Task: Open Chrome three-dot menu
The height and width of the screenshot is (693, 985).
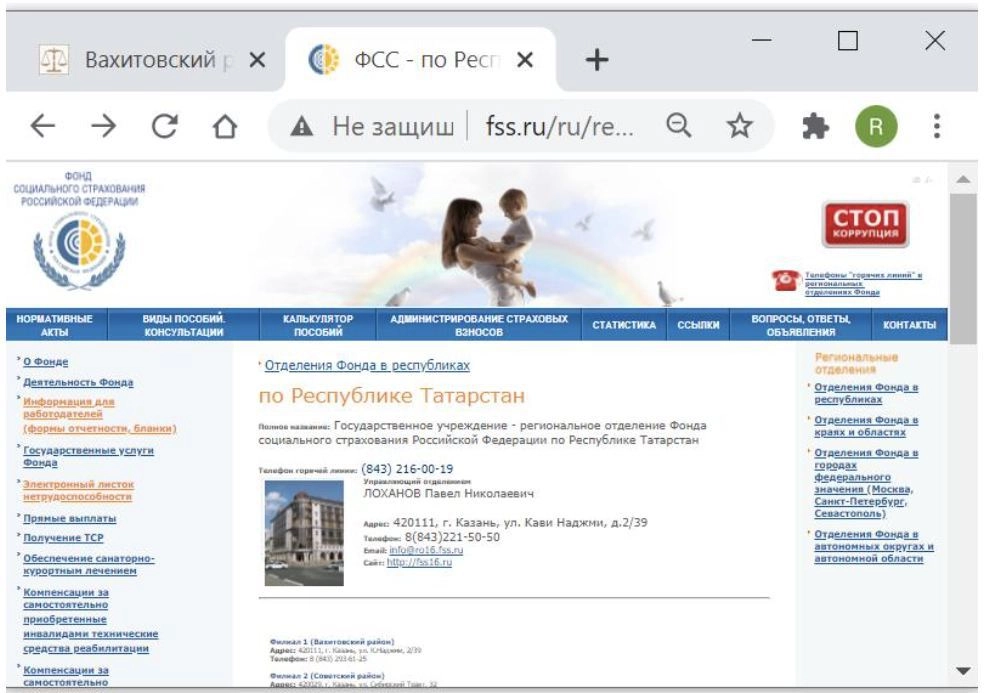Action: coord(937,127)
